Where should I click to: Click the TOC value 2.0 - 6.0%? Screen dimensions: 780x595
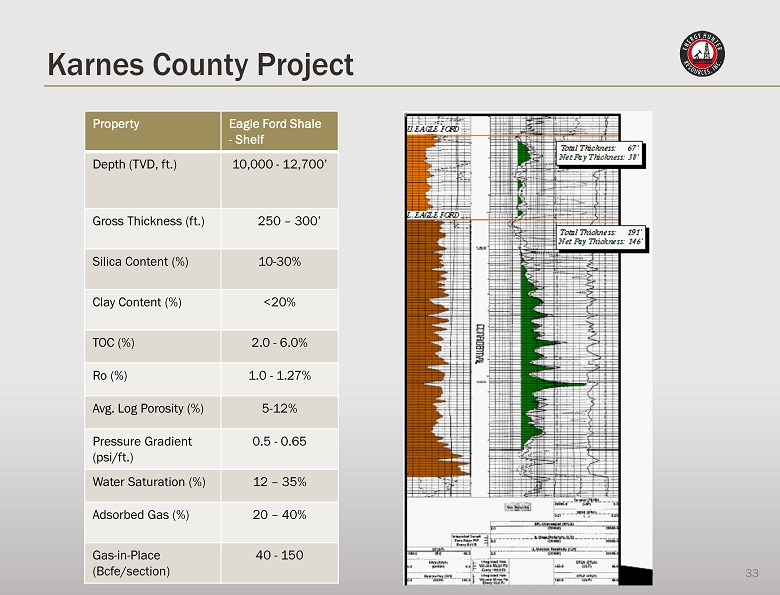coord(279,342)
